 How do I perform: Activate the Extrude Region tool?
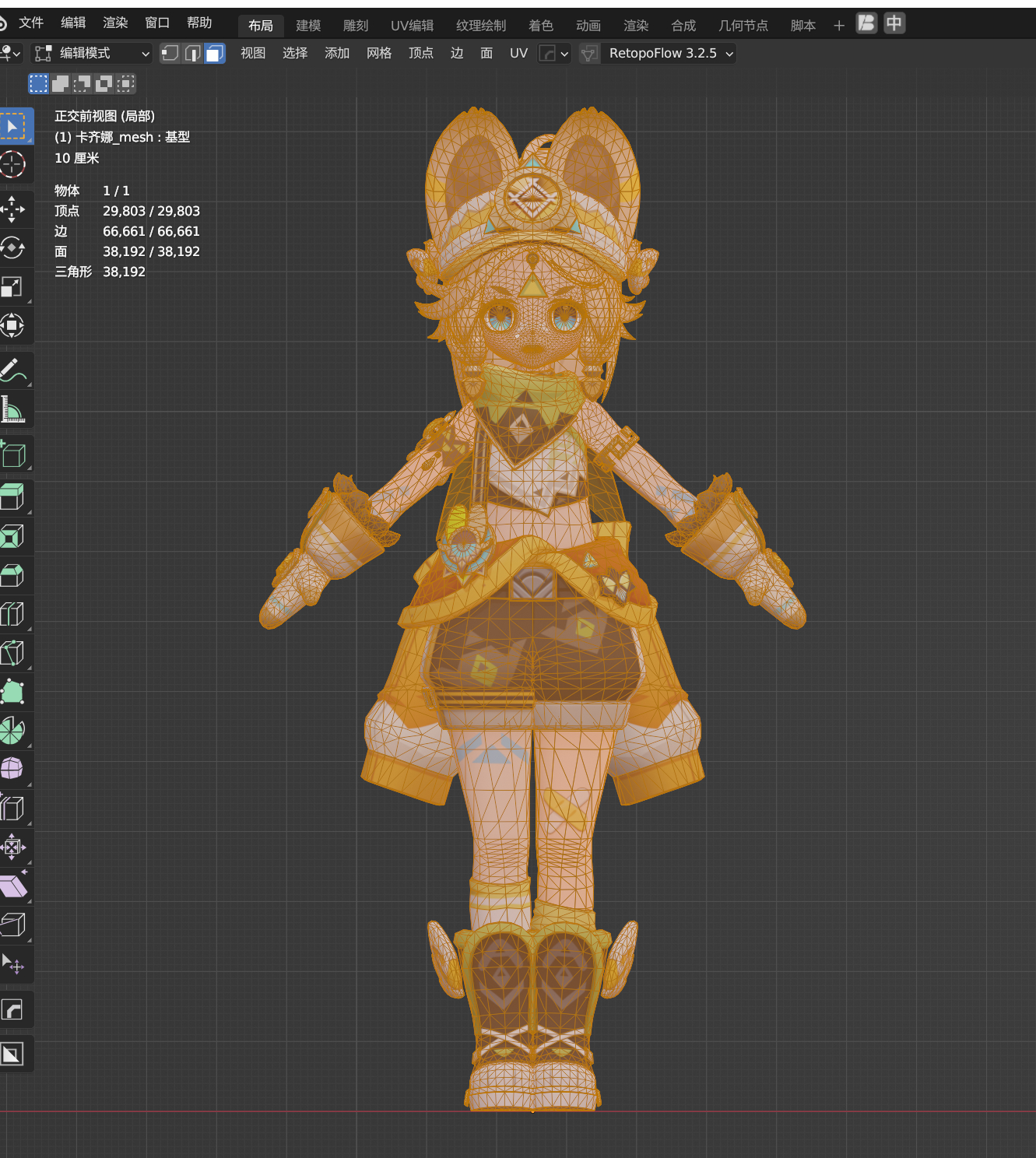[x=12, y=497]
